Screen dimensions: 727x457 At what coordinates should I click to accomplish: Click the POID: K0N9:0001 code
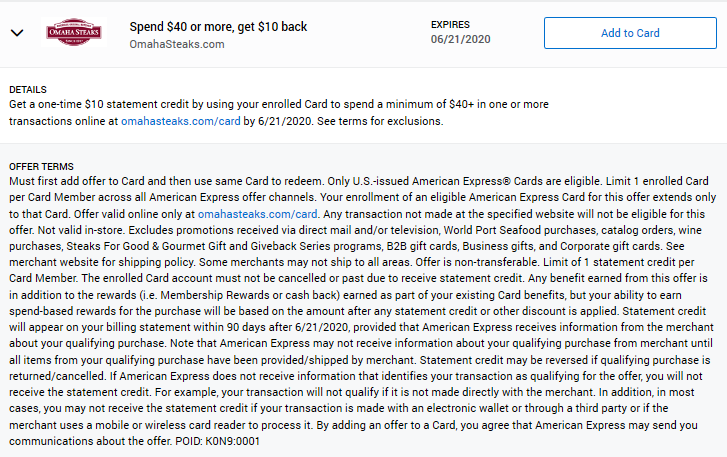[x=217, y=441]
